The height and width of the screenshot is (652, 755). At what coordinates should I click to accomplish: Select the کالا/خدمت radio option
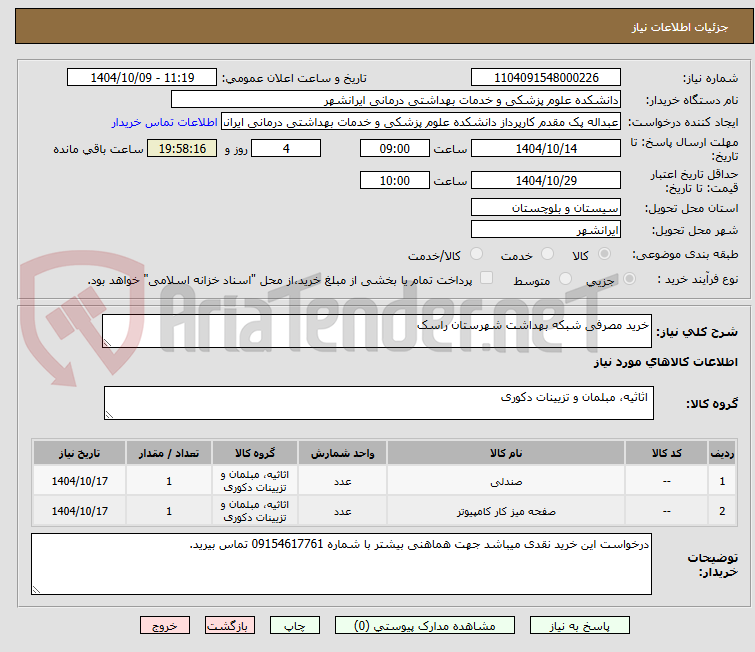point(476,254)
